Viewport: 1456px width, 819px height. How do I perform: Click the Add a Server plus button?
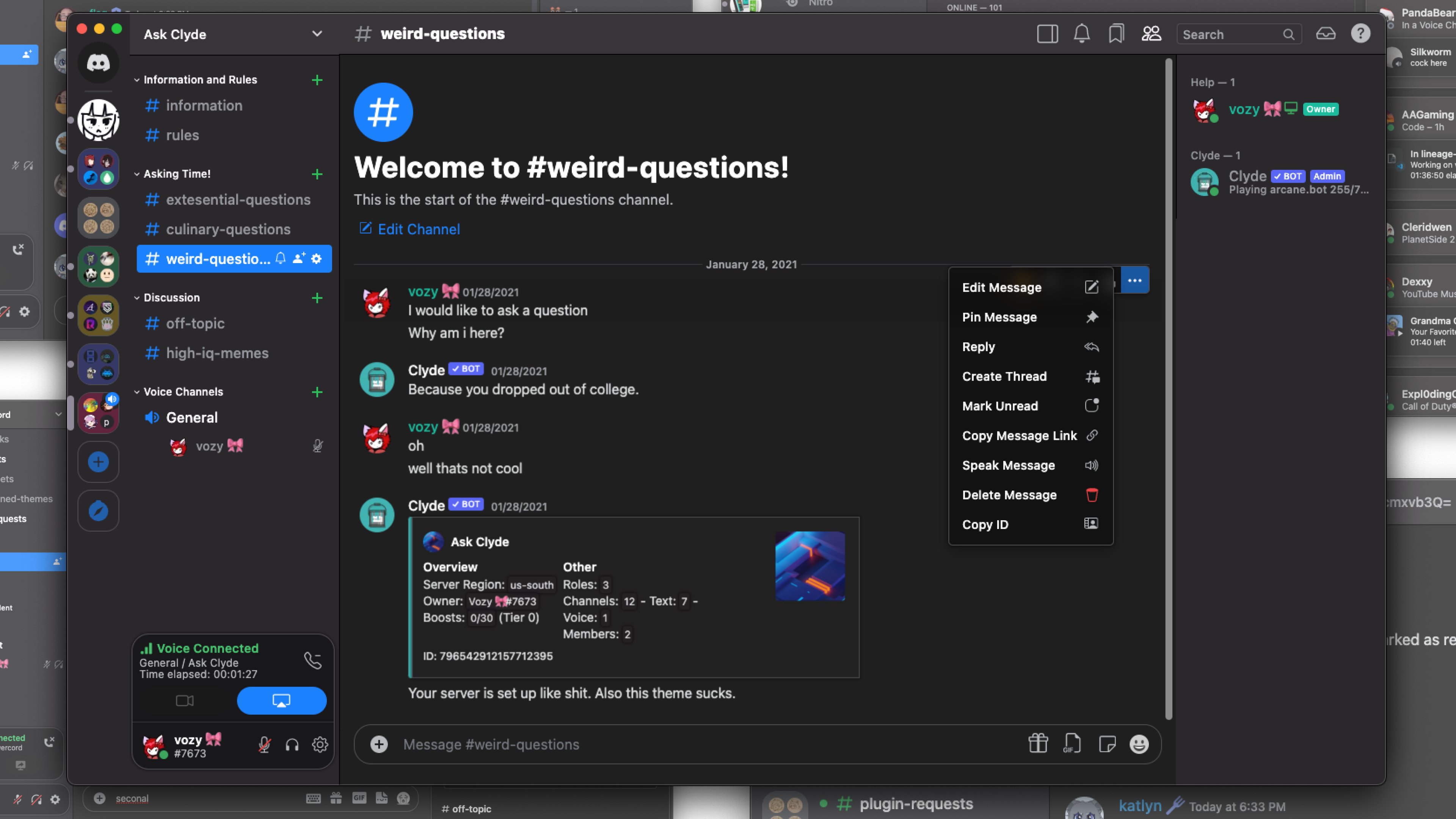pos(98,462)
